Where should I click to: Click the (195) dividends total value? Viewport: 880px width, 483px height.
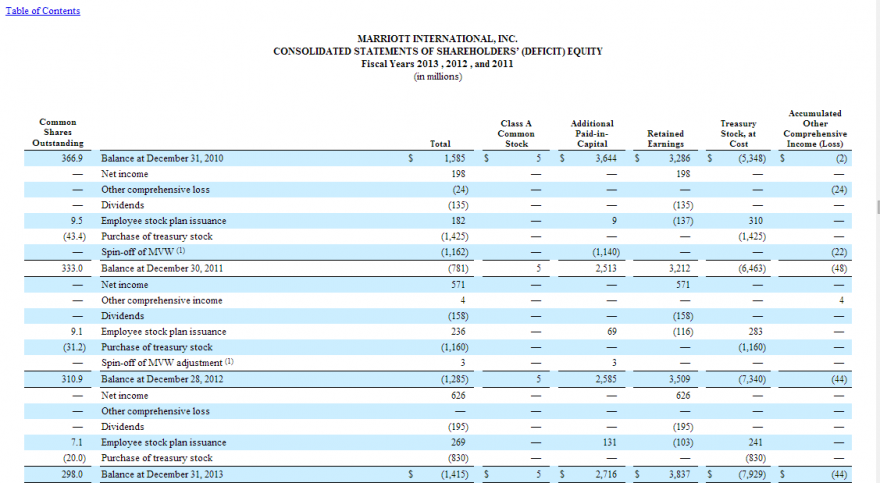(x=458, y=426)
